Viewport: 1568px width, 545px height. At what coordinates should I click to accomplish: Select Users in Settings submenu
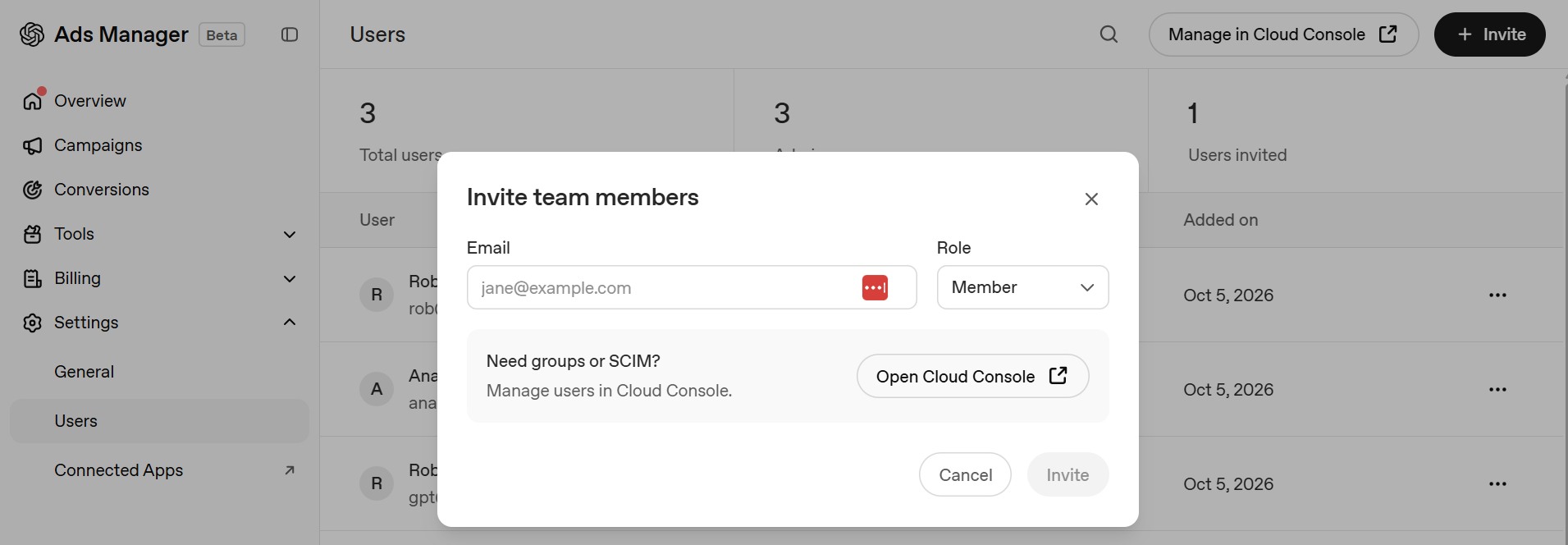[159, 421]
